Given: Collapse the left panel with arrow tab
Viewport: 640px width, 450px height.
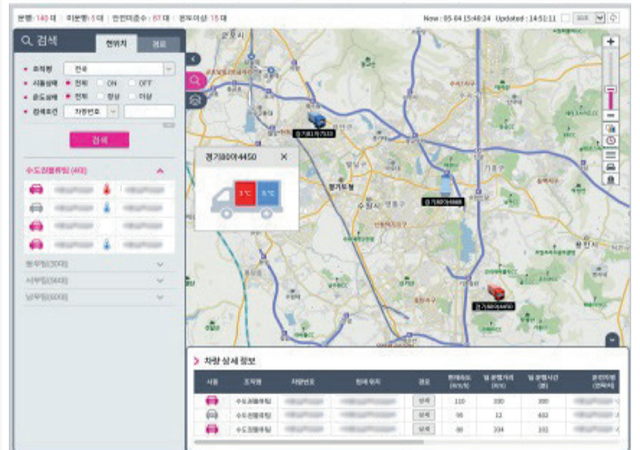Looking at the screenshot, I should tap(193, 59).
